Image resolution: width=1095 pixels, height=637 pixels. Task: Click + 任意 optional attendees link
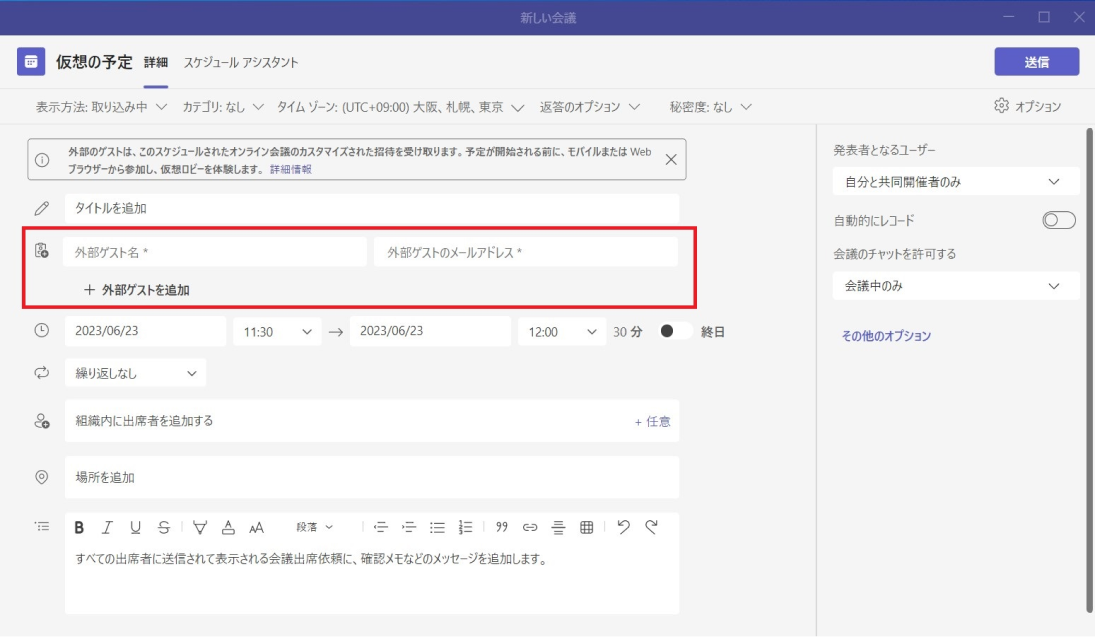[652, 421]
